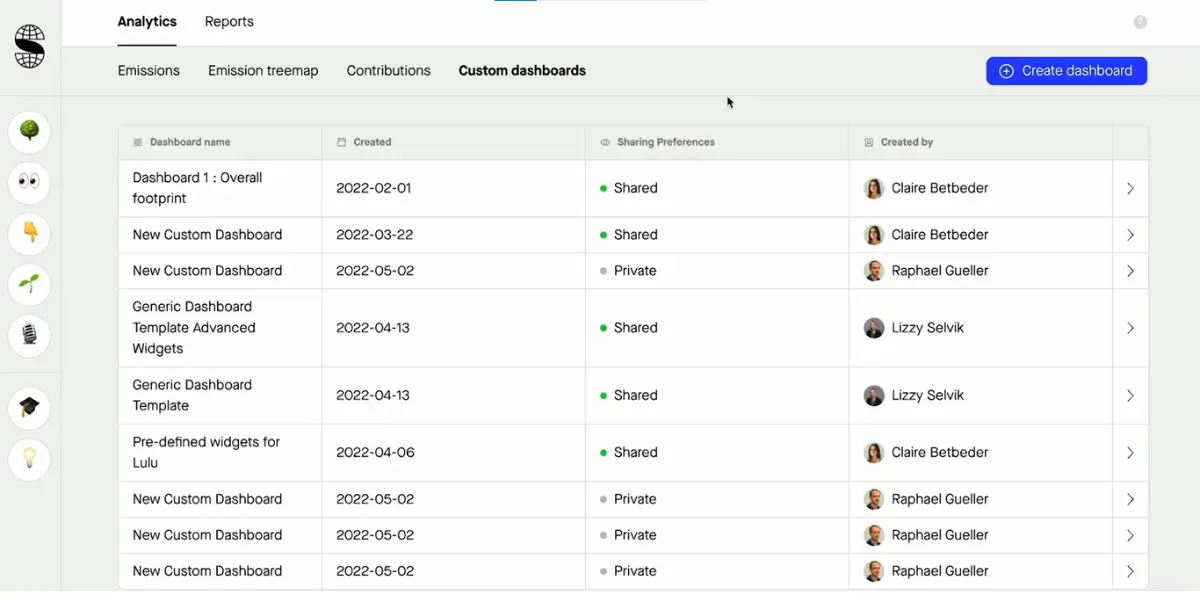Open the 2022-03-22 New Custom Dashboard chevron
The width and height of the screenshot is (1200, 600).
(x=1130, y=235)
